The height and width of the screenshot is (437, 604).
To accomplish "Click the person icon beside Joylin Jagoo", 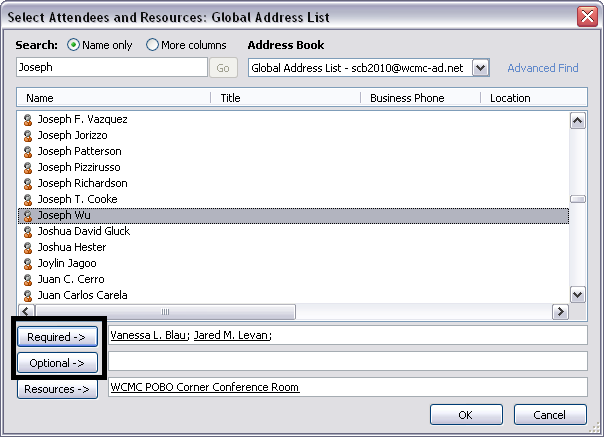I will pyautogui.click(x=28, y=263).
